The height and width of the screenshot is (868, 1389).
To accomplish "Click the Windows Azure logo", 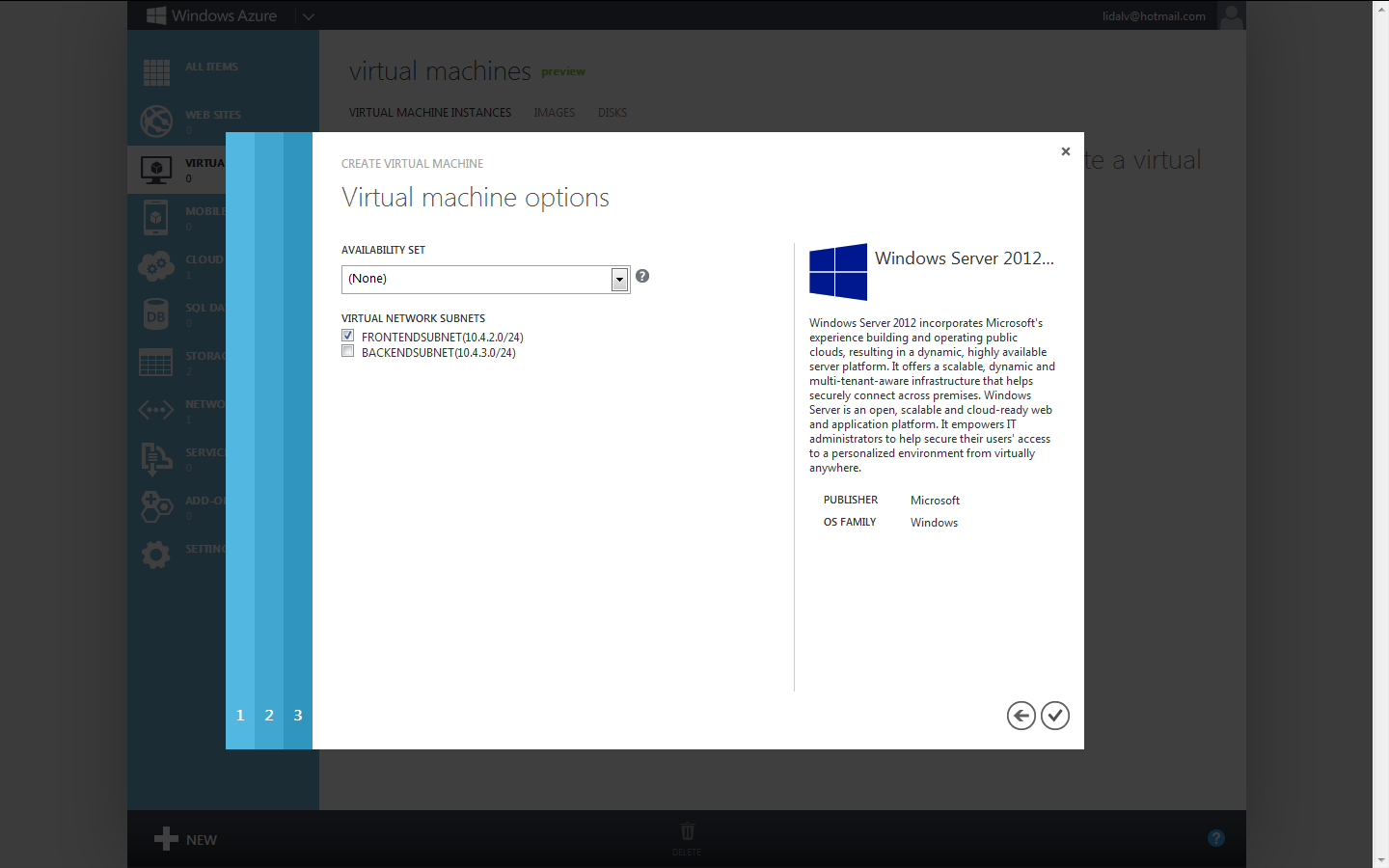I will (211, 15).
